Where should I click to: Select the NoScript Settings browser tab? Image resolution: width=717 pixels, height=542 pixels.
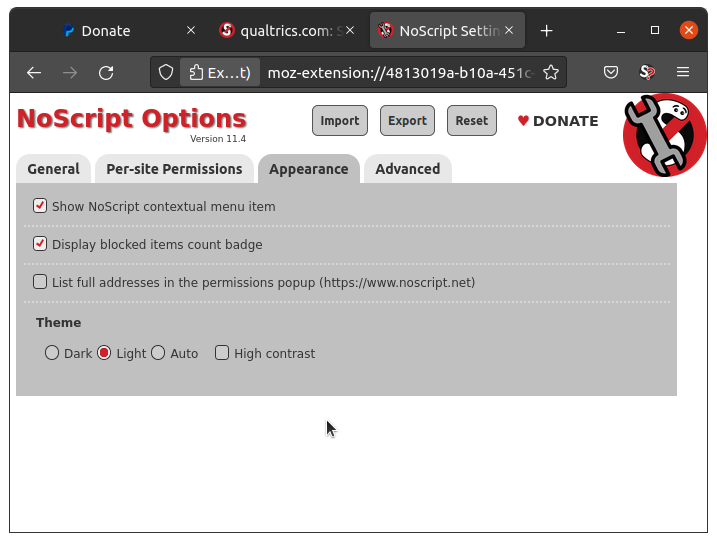pos(447,31)
